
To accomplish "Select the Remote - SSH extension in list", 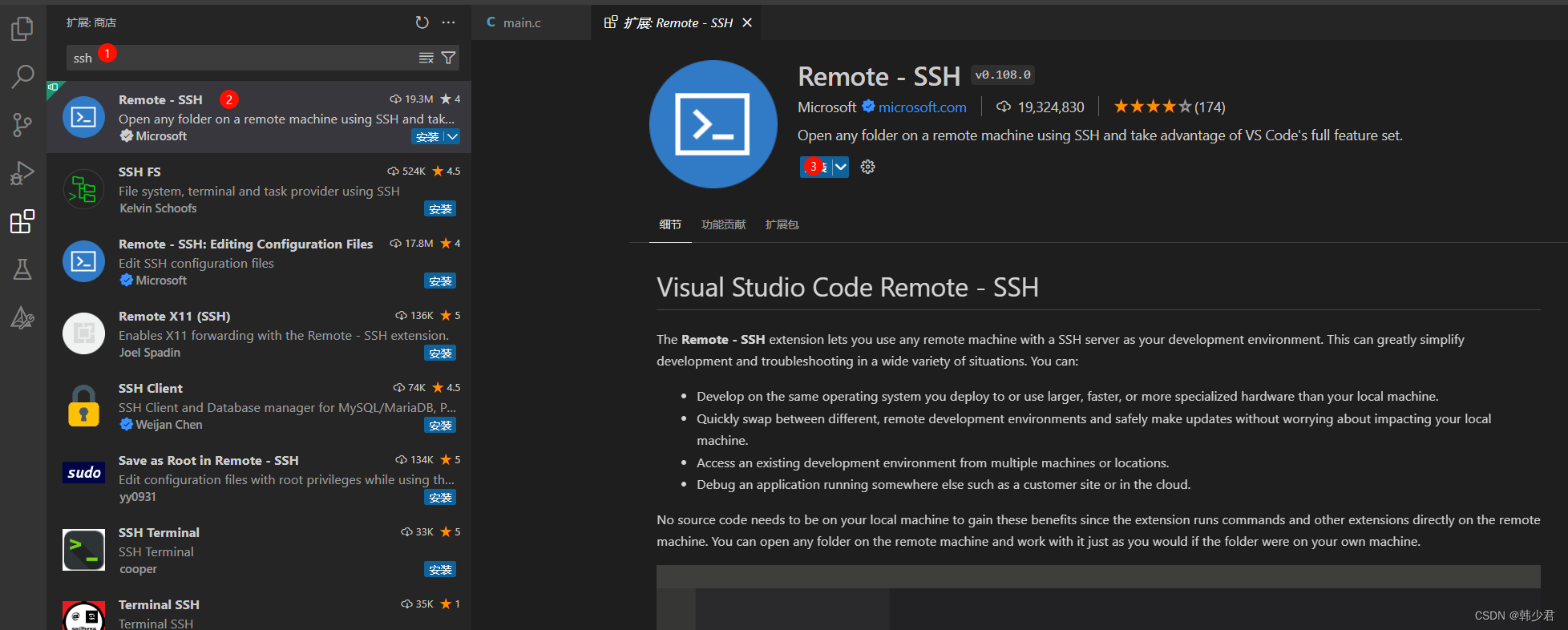I will [x=259, y=117].
